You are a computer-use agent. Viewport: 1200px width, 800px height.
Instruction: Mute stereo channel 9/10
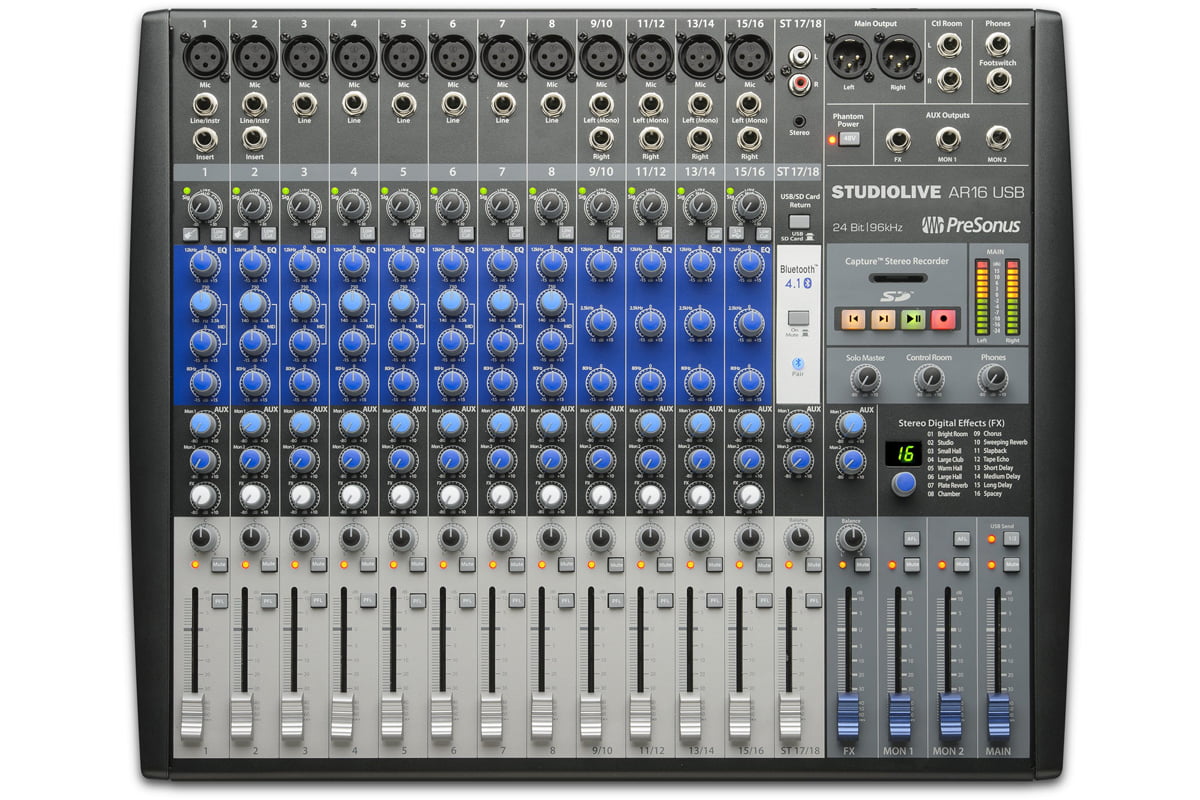tap(616, 565)
